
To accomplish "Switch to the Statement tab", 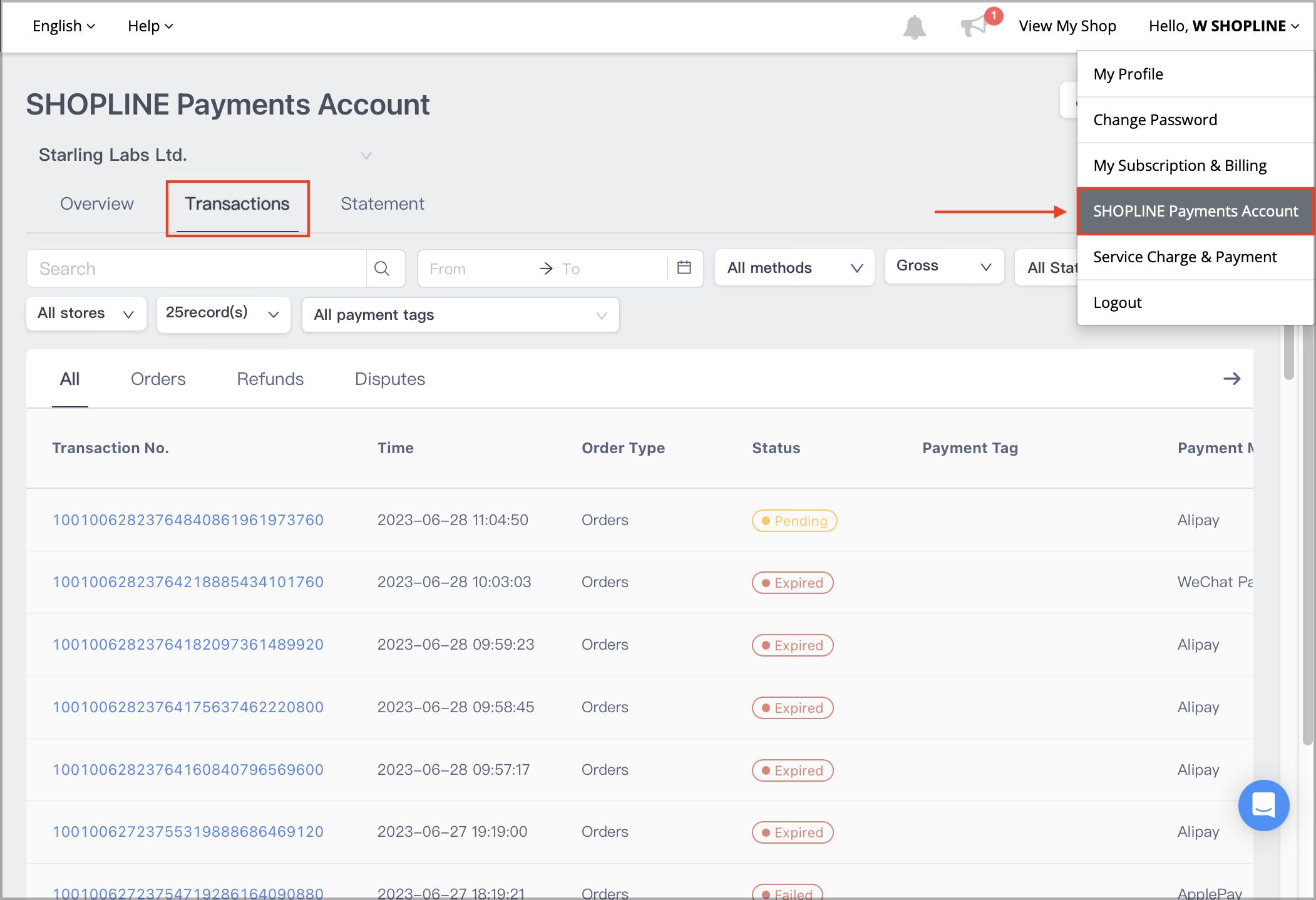I will point(383,204).
